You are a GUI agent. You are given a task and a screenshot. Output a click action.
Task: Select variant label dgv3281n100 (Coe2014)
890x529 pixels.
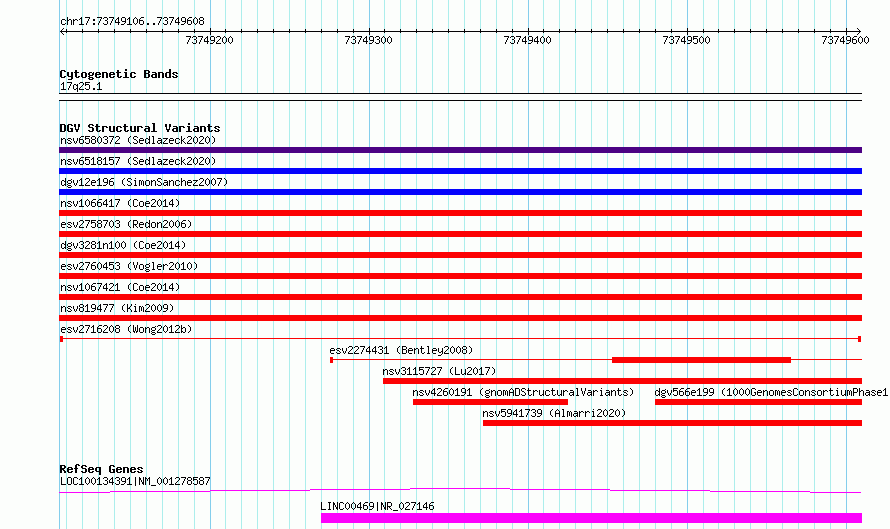tap(123, 245)
